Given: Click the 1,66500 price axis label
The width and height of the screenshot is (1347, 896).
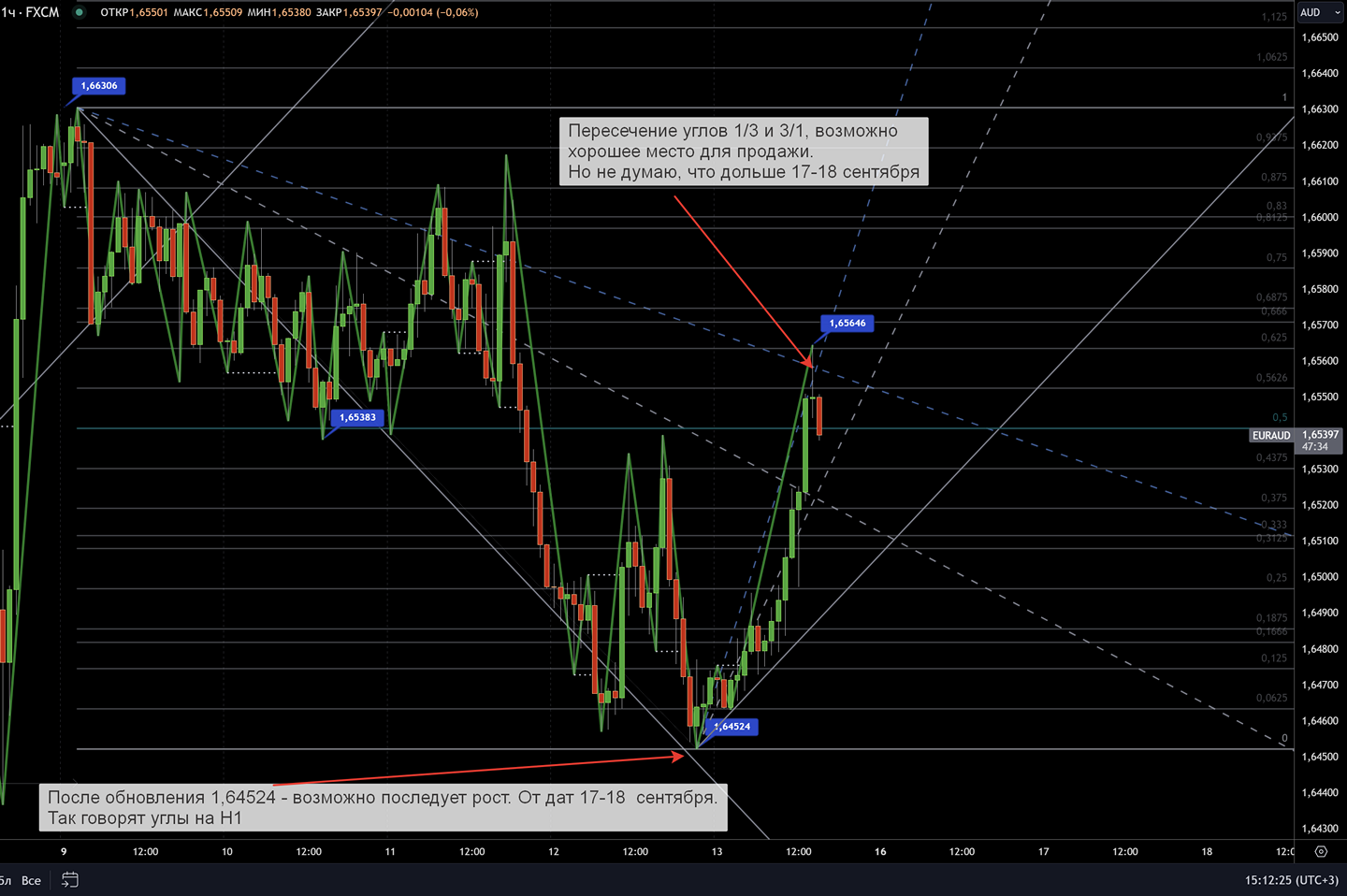Looking at the screenshot, I should (x=1320, y=37).
